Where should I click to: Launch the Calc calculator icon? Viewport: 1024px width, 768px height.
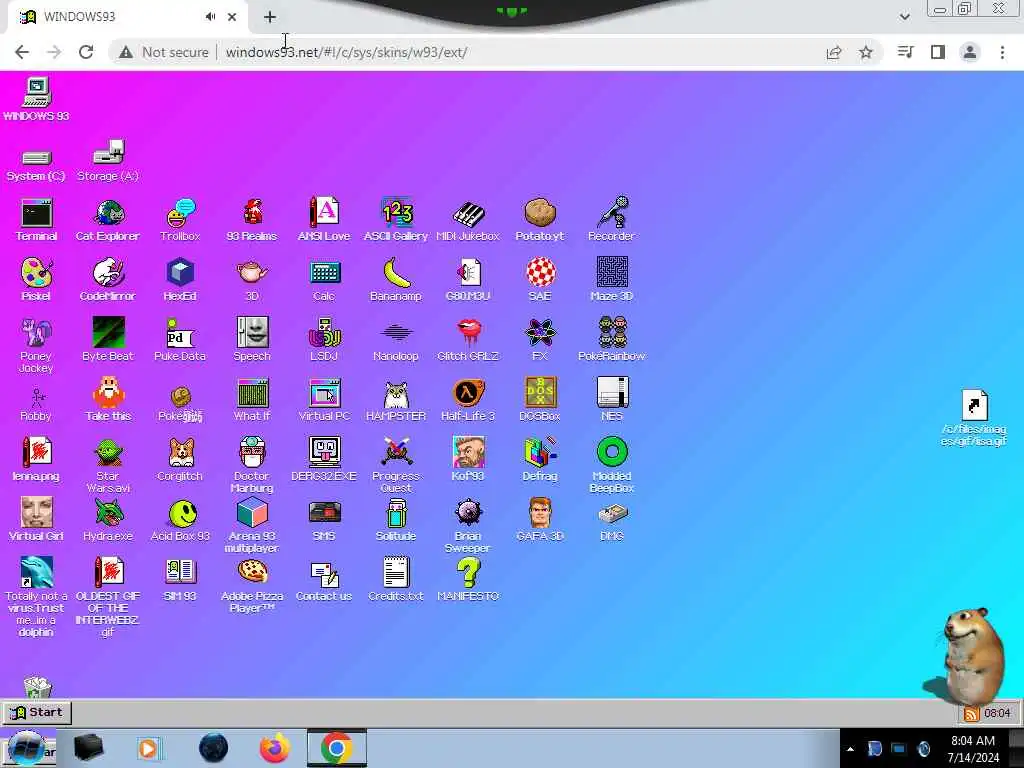pyautogui.click(x=324, y=273)
